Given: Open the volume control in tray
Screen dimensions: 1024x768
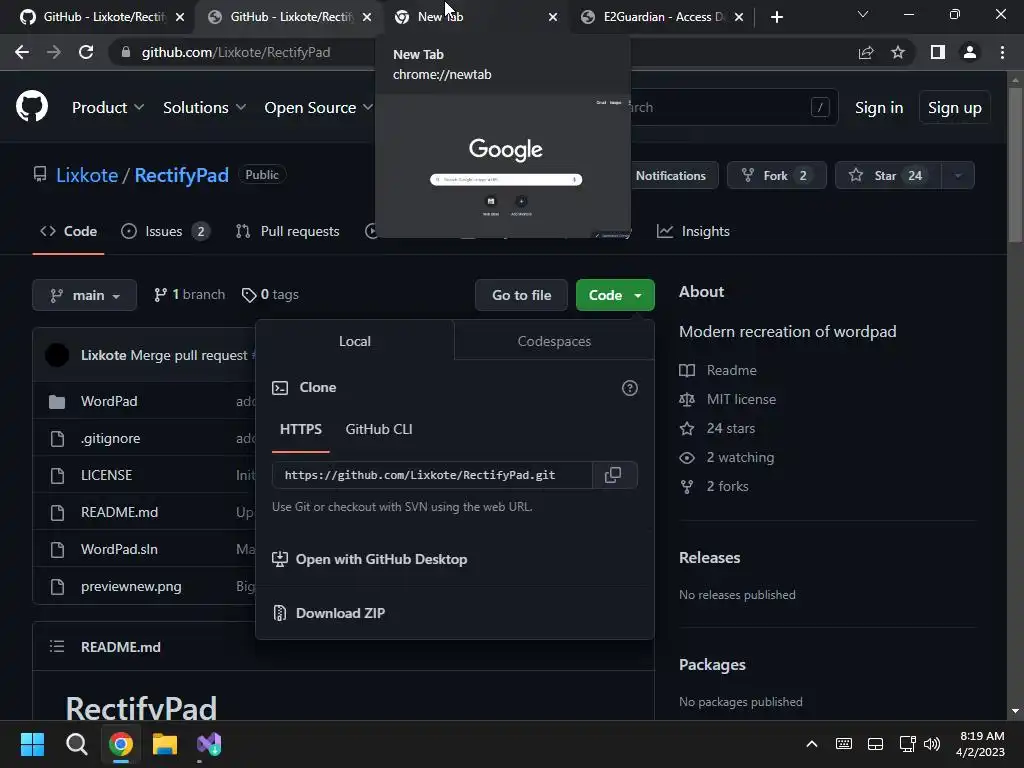Looking at the screenshot, I should (x=932, y=744).
